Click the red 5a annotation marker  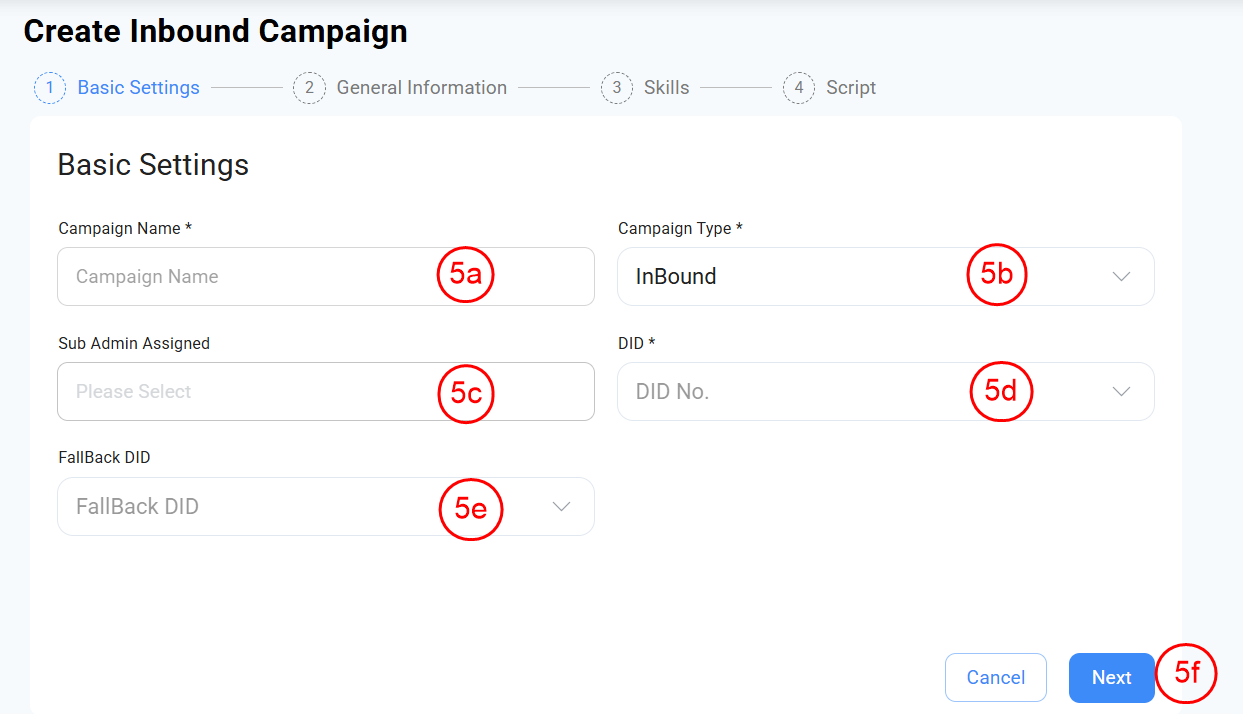point(467,275)
